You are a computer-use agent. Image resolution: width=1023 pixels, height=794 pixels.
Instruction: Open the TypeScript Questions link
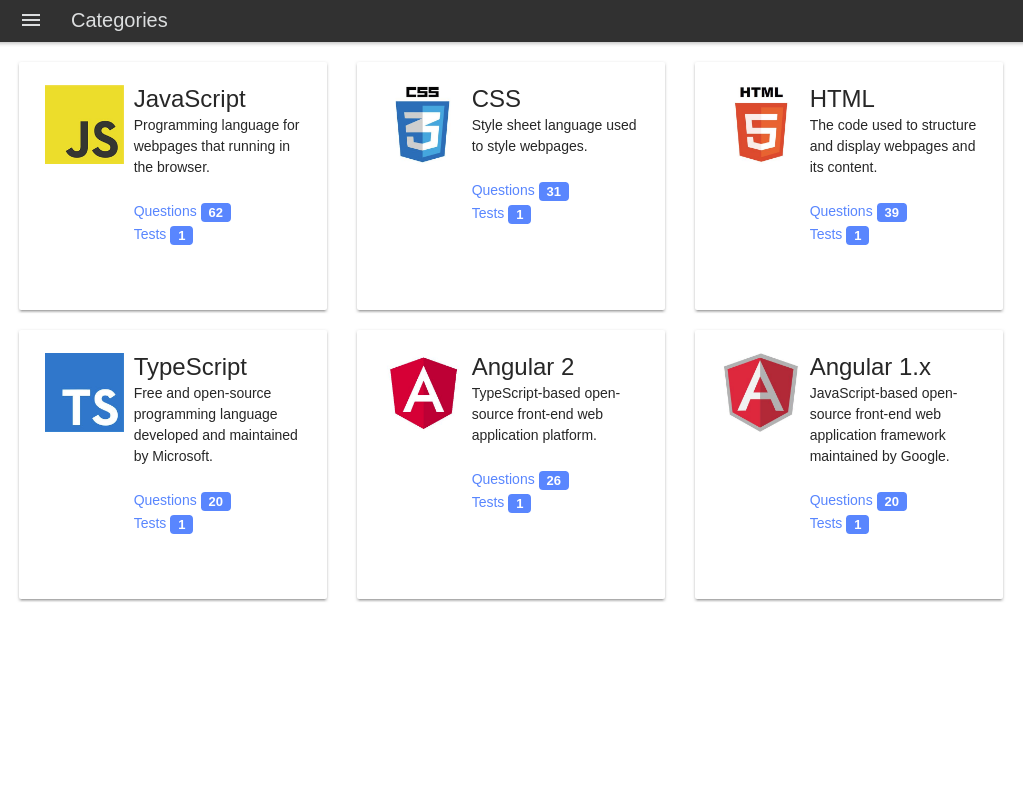(x=165, y=500)
